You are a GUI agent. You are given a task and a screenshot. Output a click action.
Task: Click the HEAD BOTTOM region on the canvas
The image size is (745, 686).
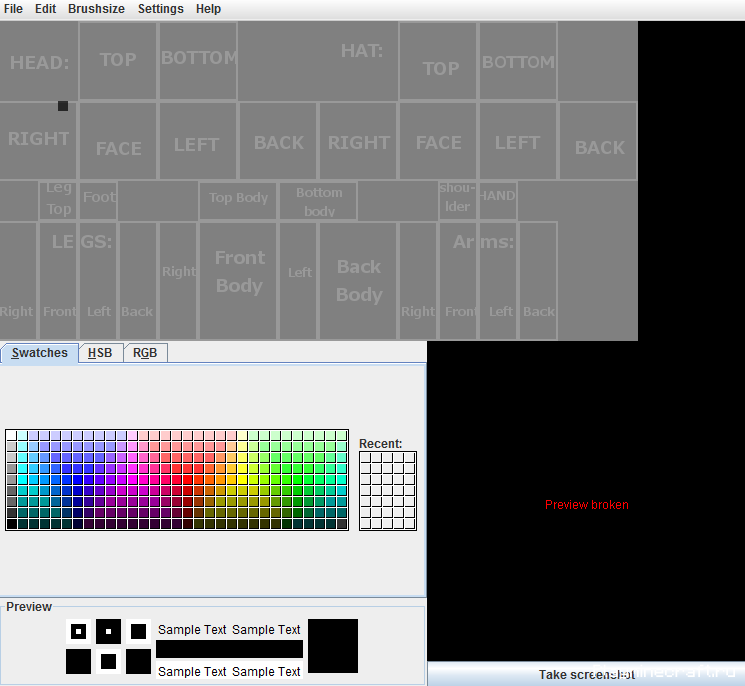pos(198,61)
